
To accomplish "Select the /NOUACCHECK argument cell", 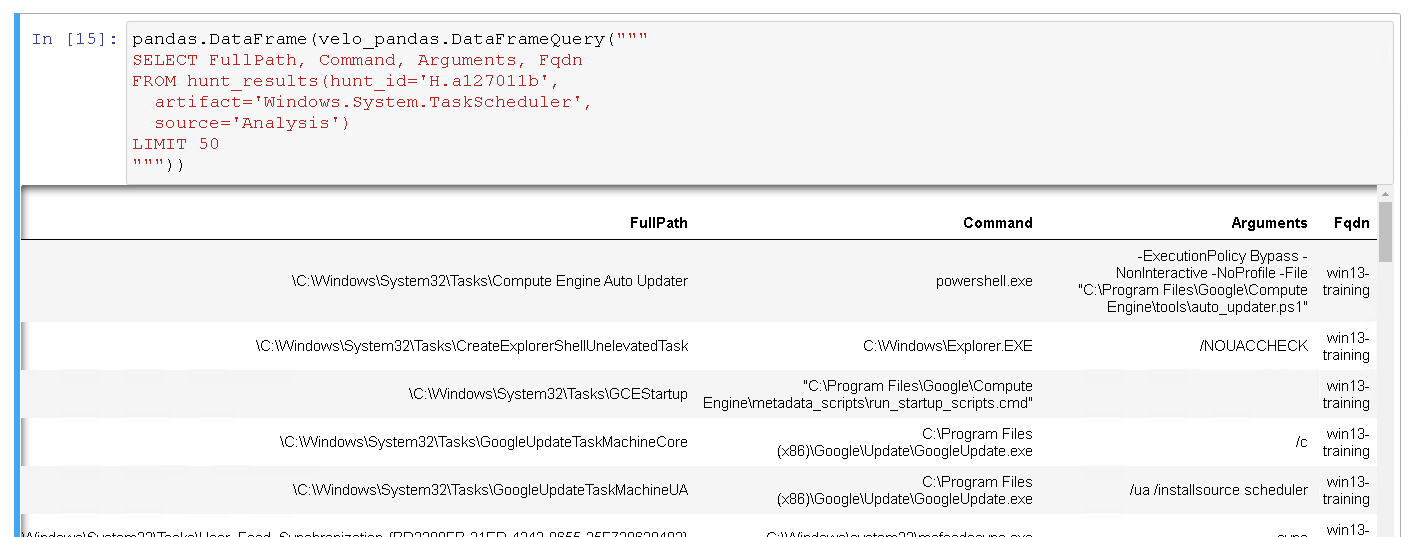I will [x=1253, y=346].
